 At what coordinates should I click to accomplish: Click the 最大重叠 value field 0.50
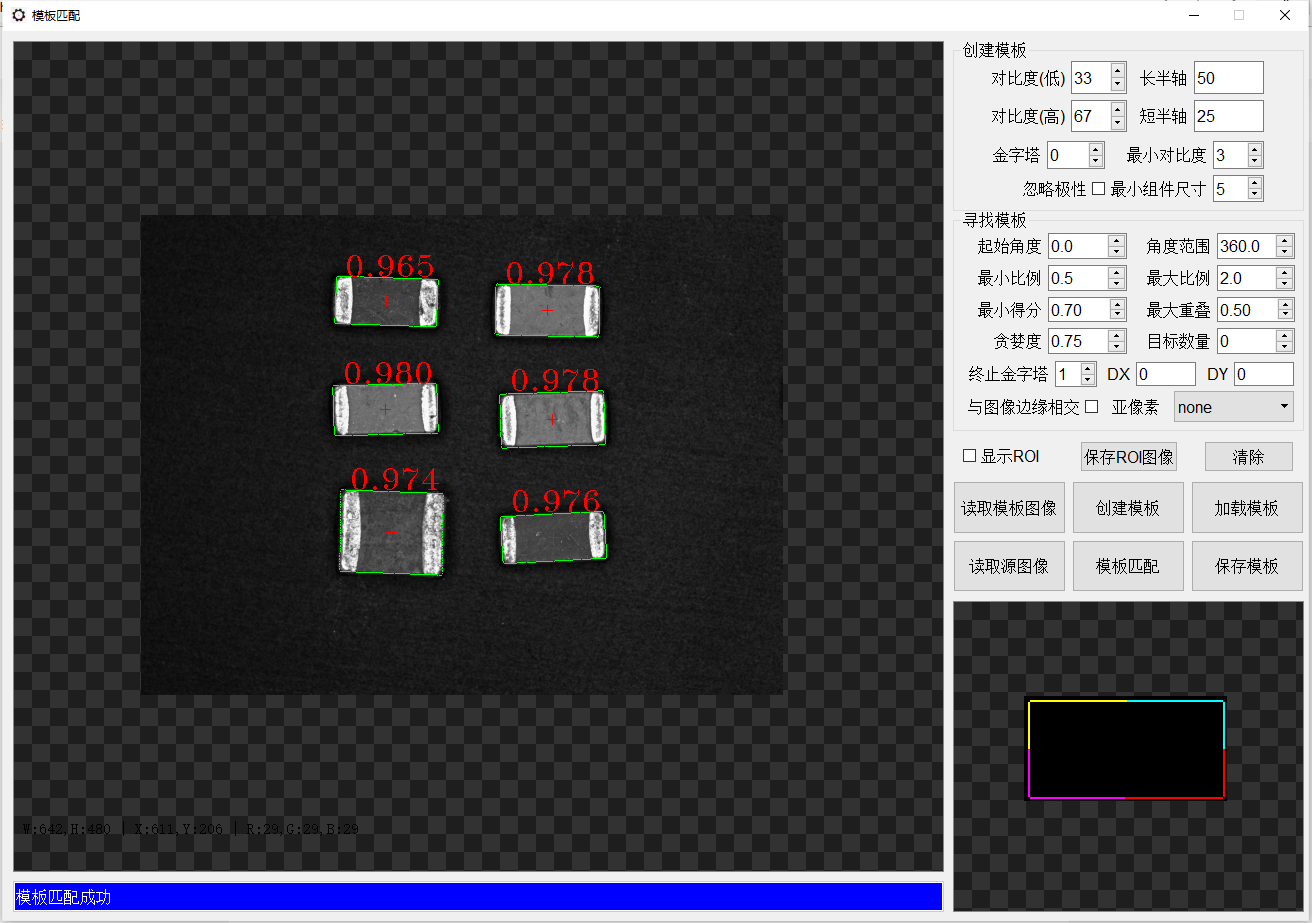click(x=1247, y=310)
